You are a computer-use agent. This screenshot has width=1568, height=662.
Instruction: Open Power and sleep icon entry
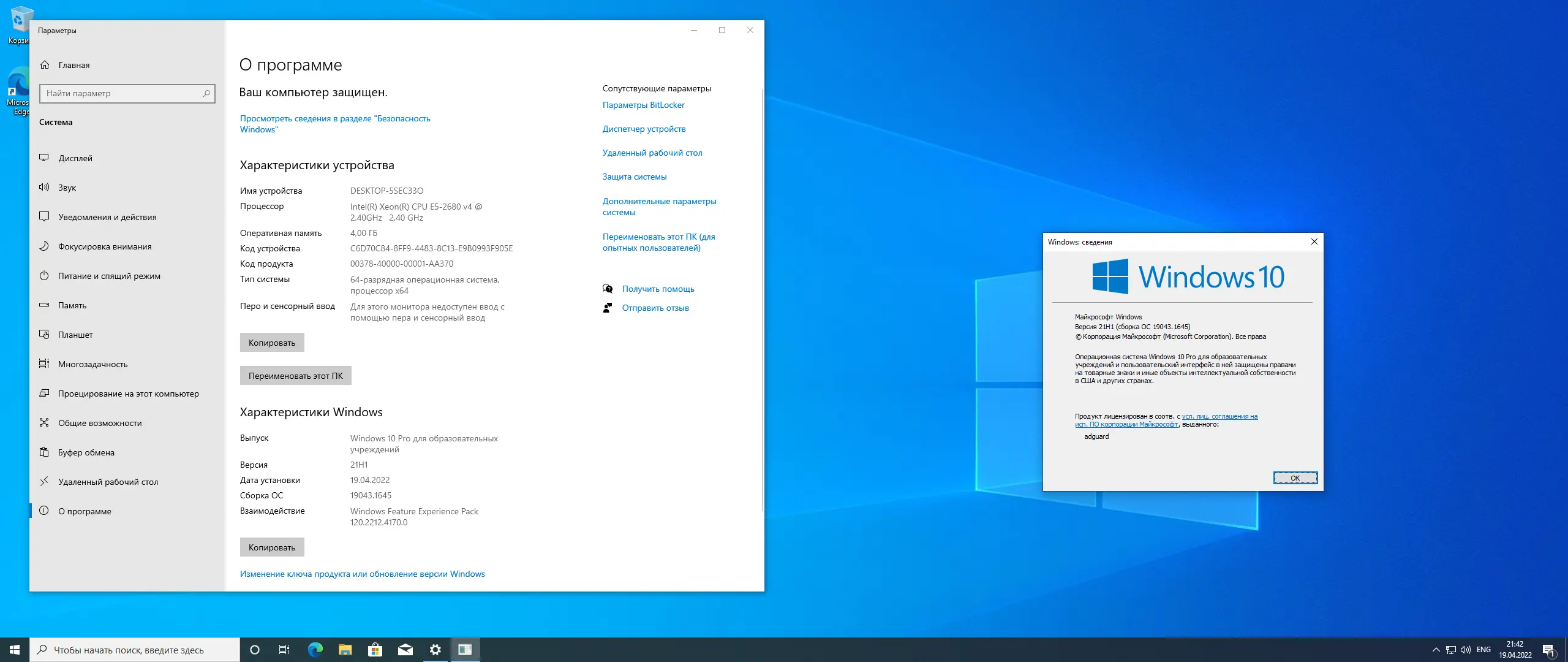pyautogui.click(x=44, y=275)
